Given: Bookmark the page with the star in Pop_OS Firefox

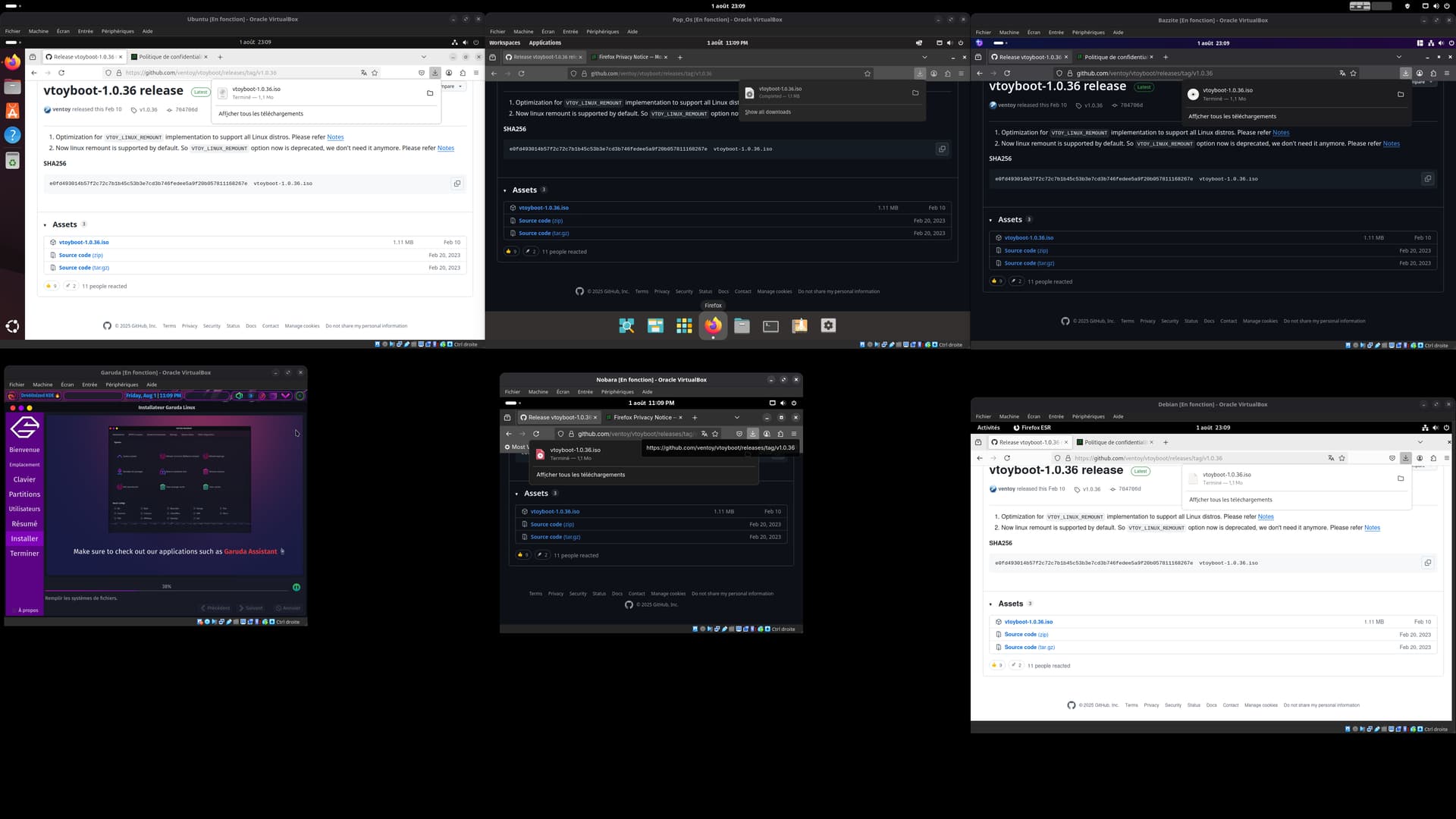Looking at the screenshot, I should tap(868, 74).
